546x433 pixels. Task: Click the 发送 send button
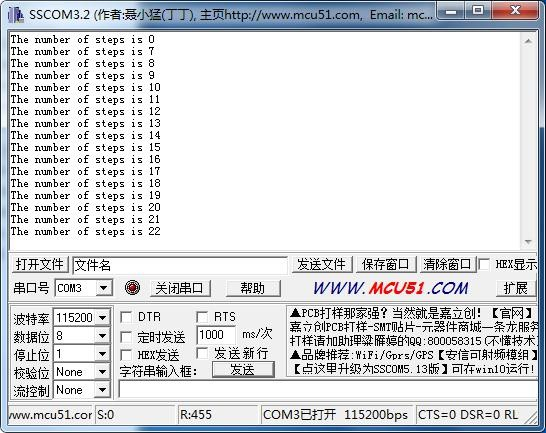tap(243, 370)
